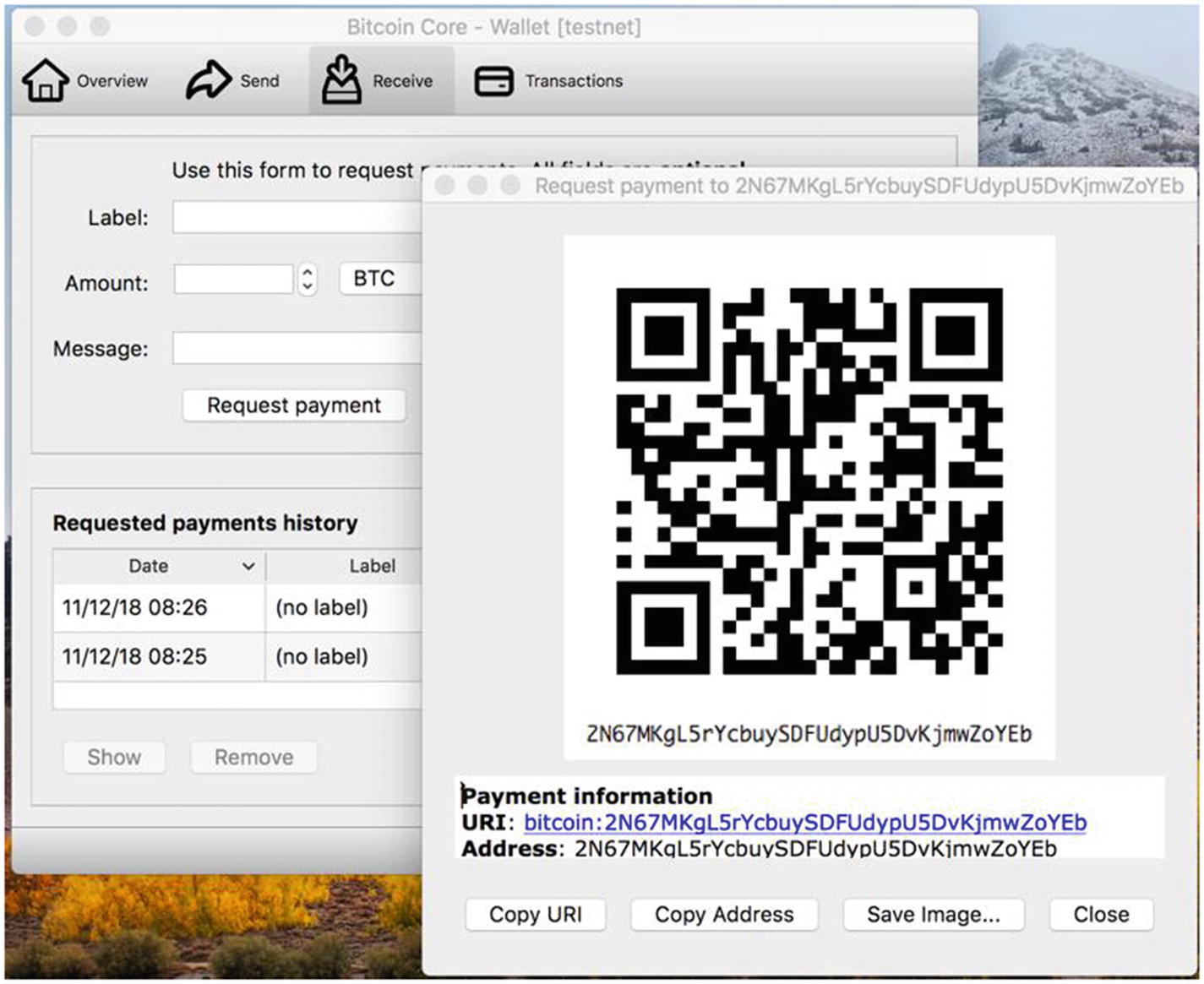Click the Request payment button
Screen dimensions: 1204x984
click(x=294, y=405)
